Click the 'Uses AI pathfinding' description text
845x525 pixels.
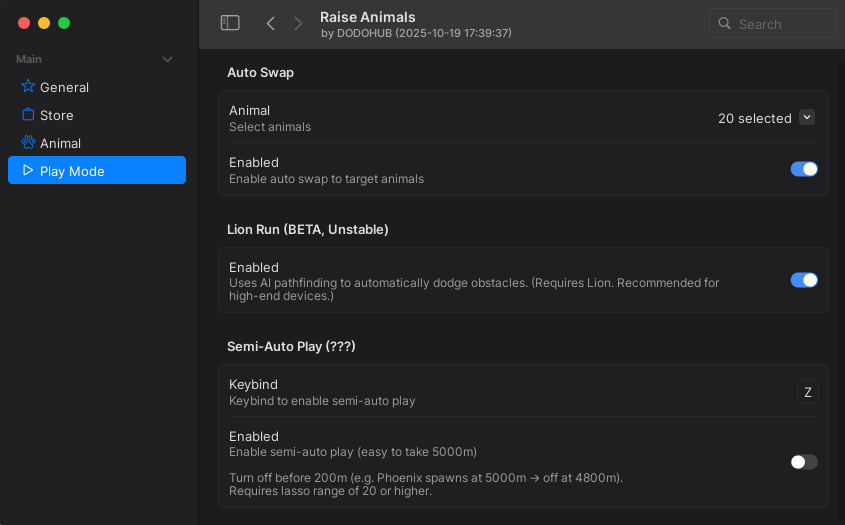(x=474, y=289)
